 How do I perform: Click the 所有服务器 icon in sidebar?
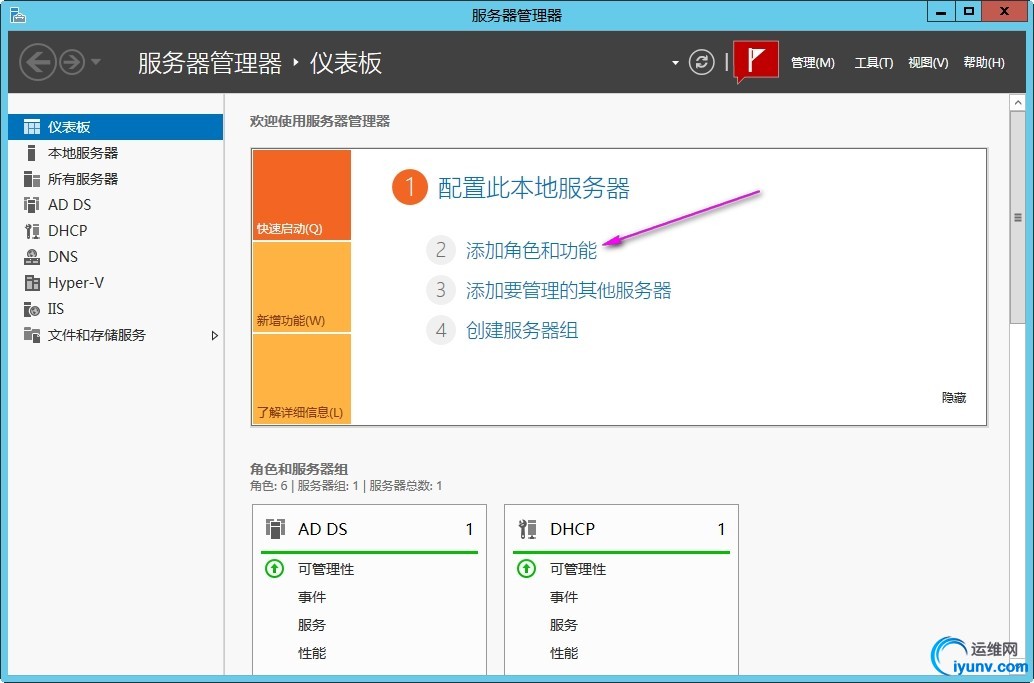click(x=32, y=179)
